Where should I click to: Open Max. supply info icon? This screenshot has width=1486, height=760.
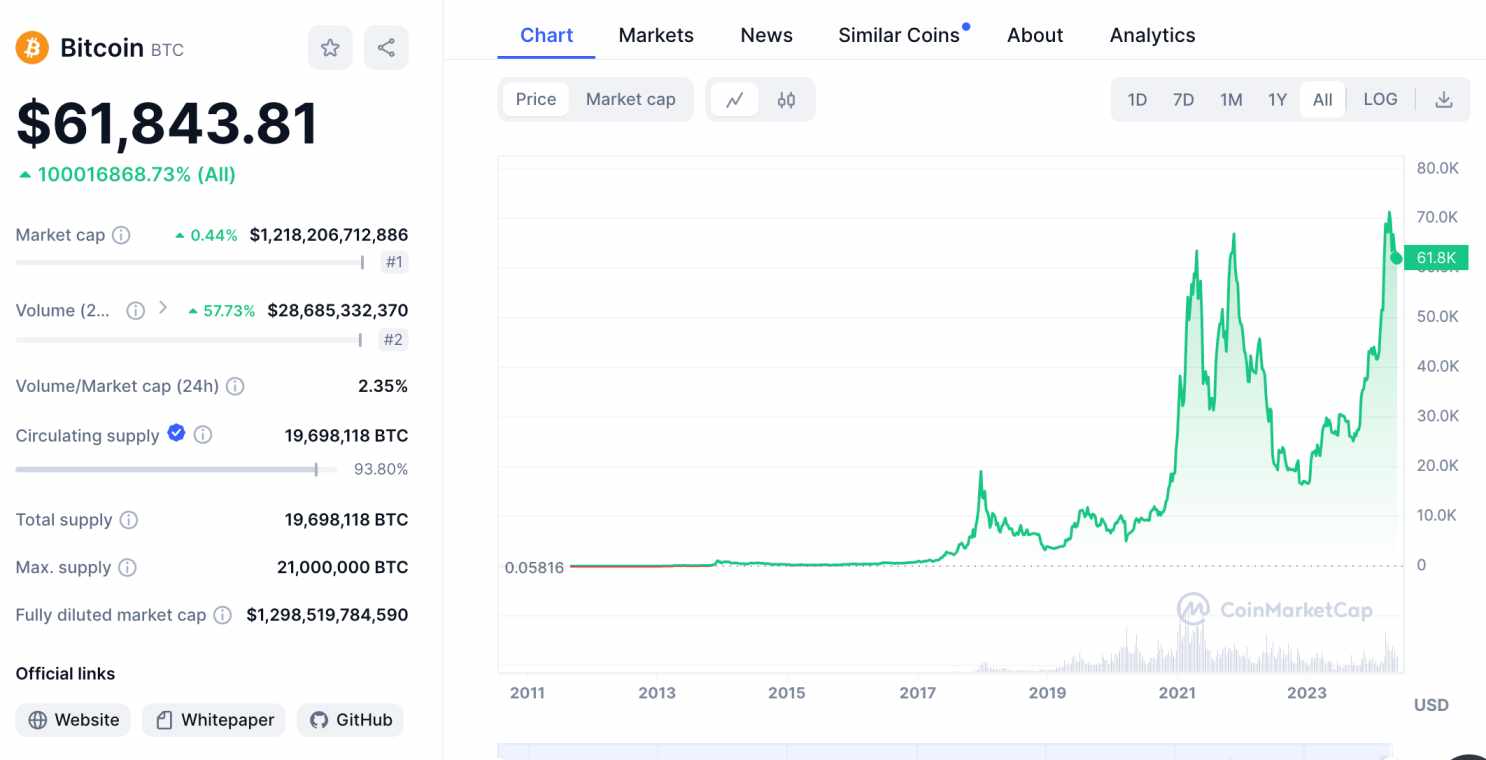(x=127, y=567)
